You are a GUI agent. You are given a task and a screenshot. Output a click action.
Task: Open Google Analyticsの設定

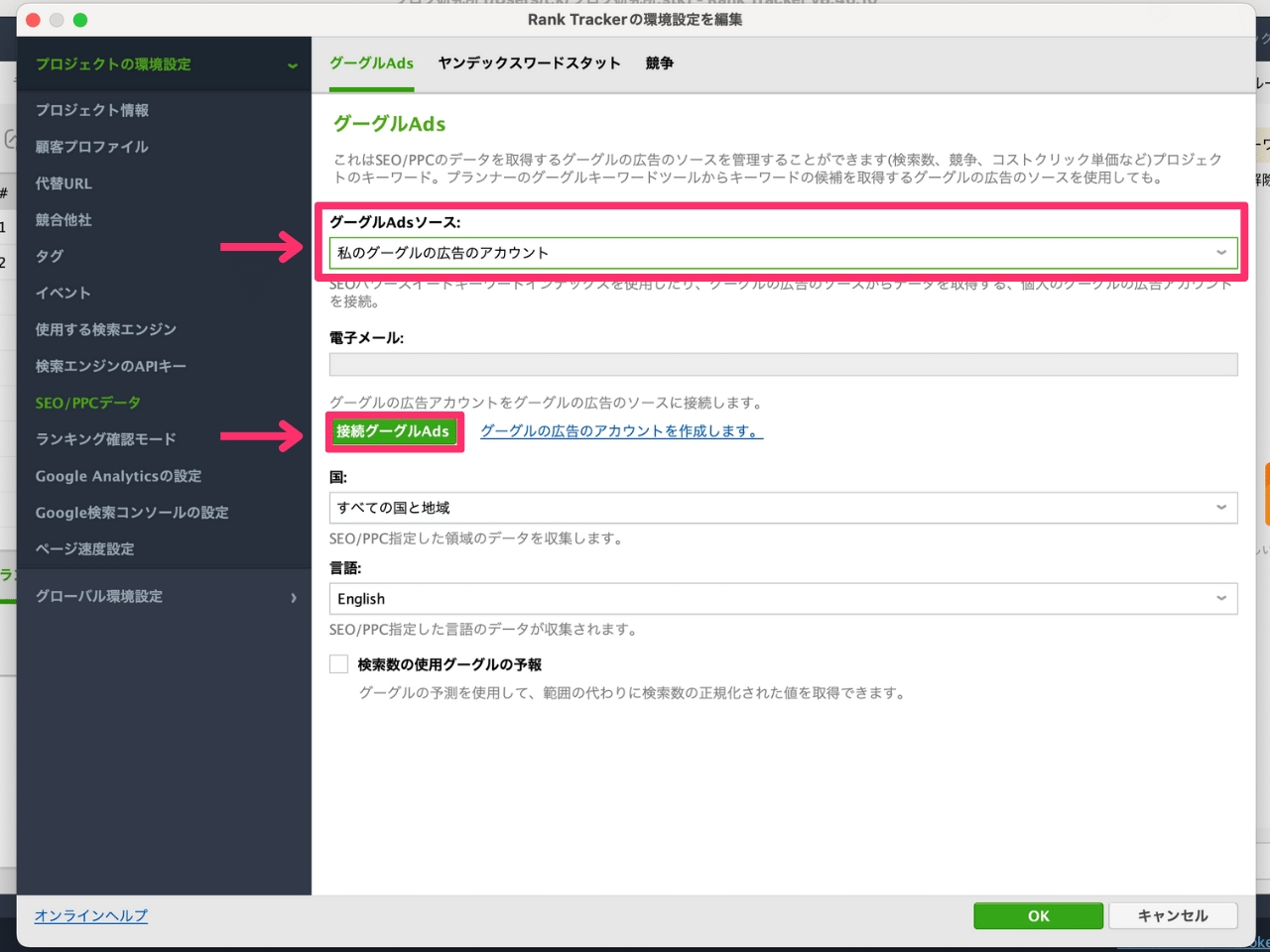tap(118, 476)
